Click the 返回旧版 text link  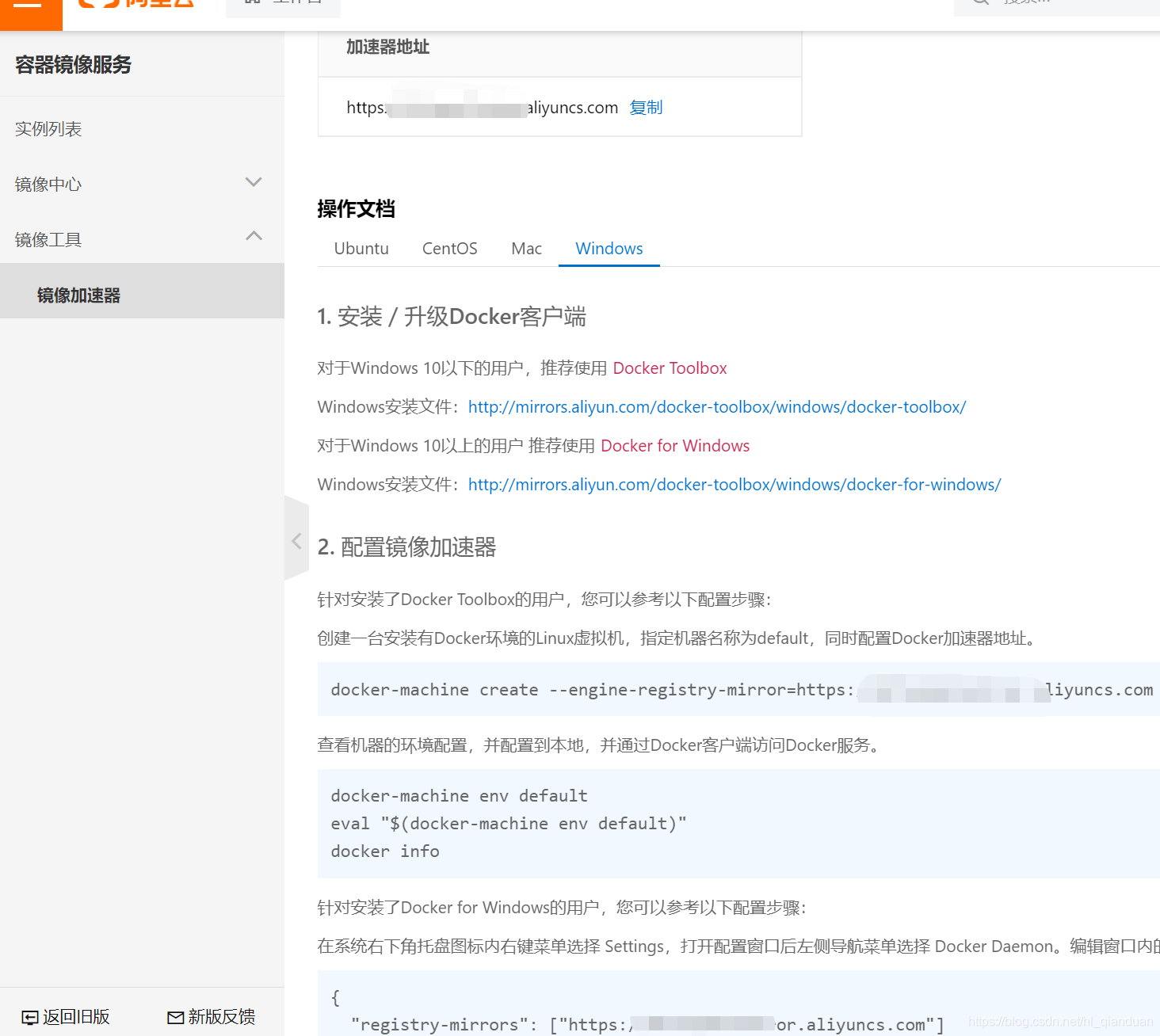76,1017
